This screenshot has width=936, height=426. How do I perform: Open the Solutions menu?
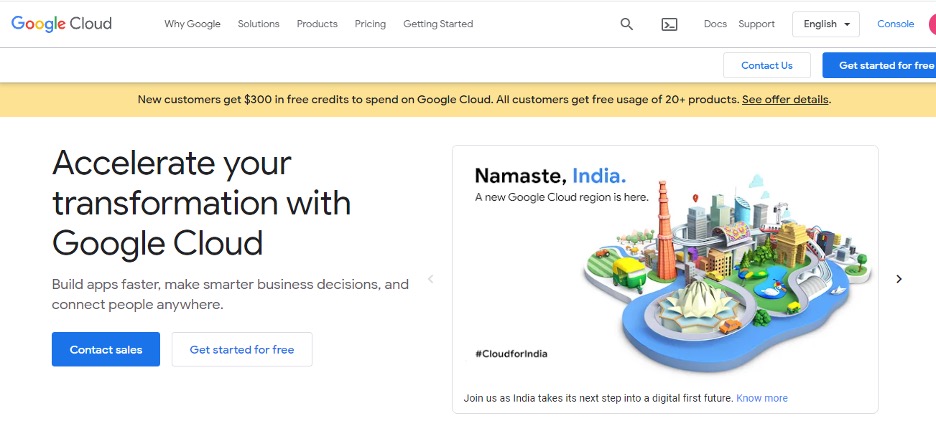(x=259, y=24)
